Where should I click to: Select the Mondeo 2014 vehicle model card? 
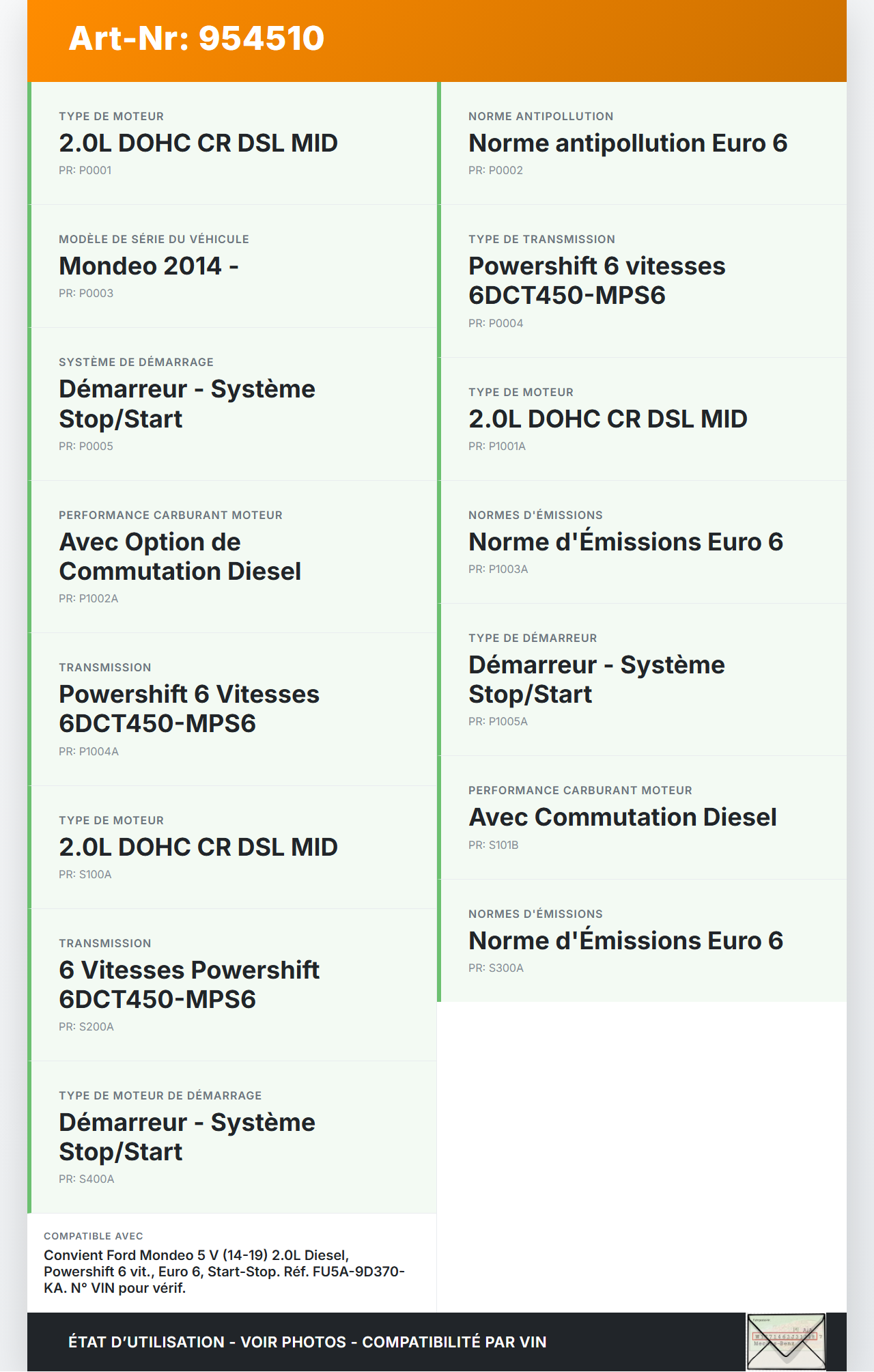[232, 266]
